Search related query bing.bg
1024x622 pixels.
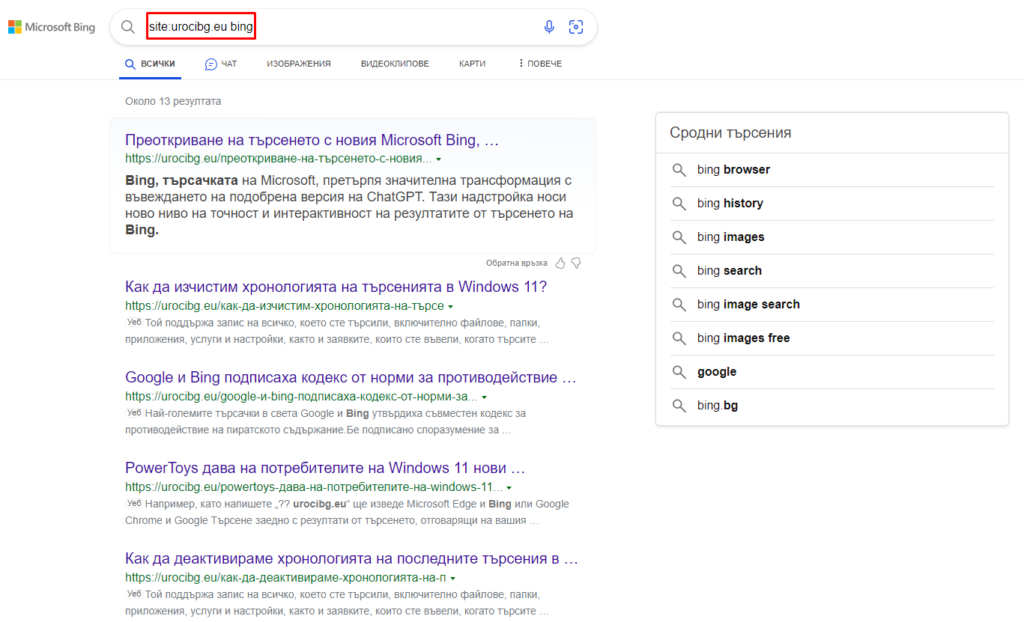pyautogui.click(x=717, y=405)
